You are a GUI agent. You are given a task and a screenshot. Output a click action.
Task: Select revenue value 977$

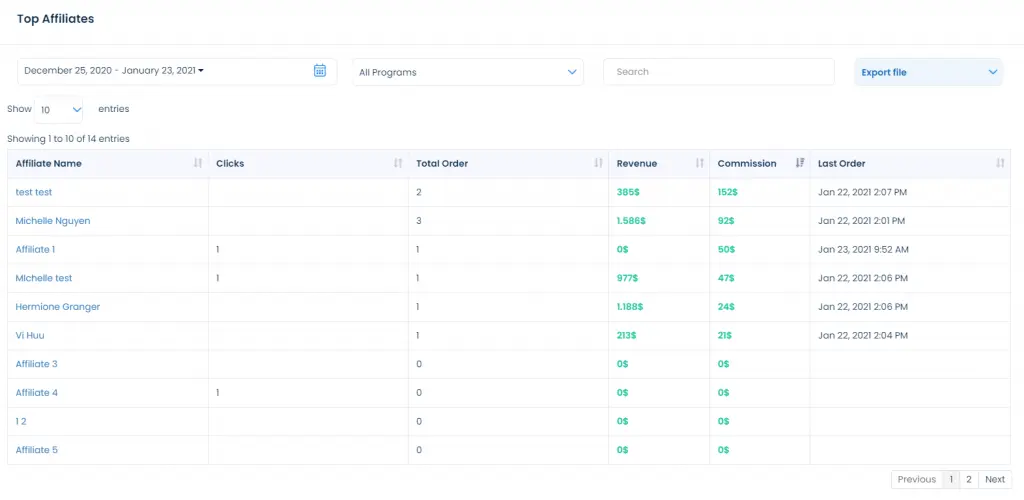[627, 278]
